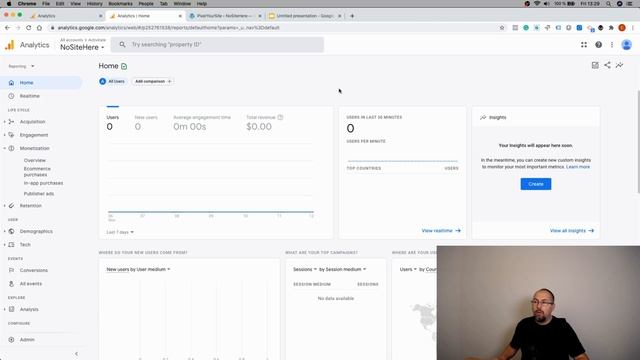
Task: Click the All Users segment chip
Action: pos(112,81)
